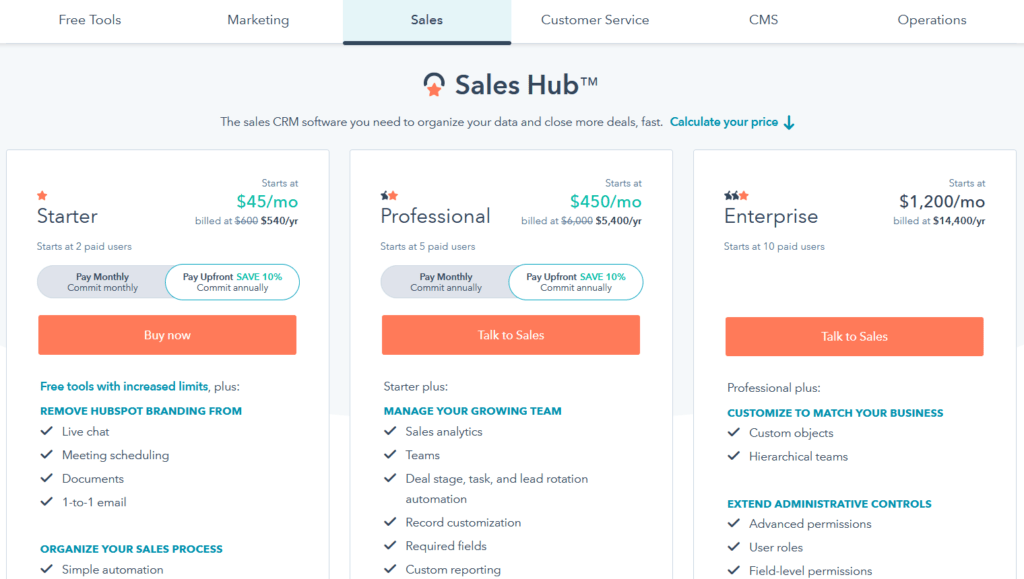The width and height of the screenshot is (1024, 579).
Task: Click the Manage Your Growing Team heading
Action: click(473, 411)
